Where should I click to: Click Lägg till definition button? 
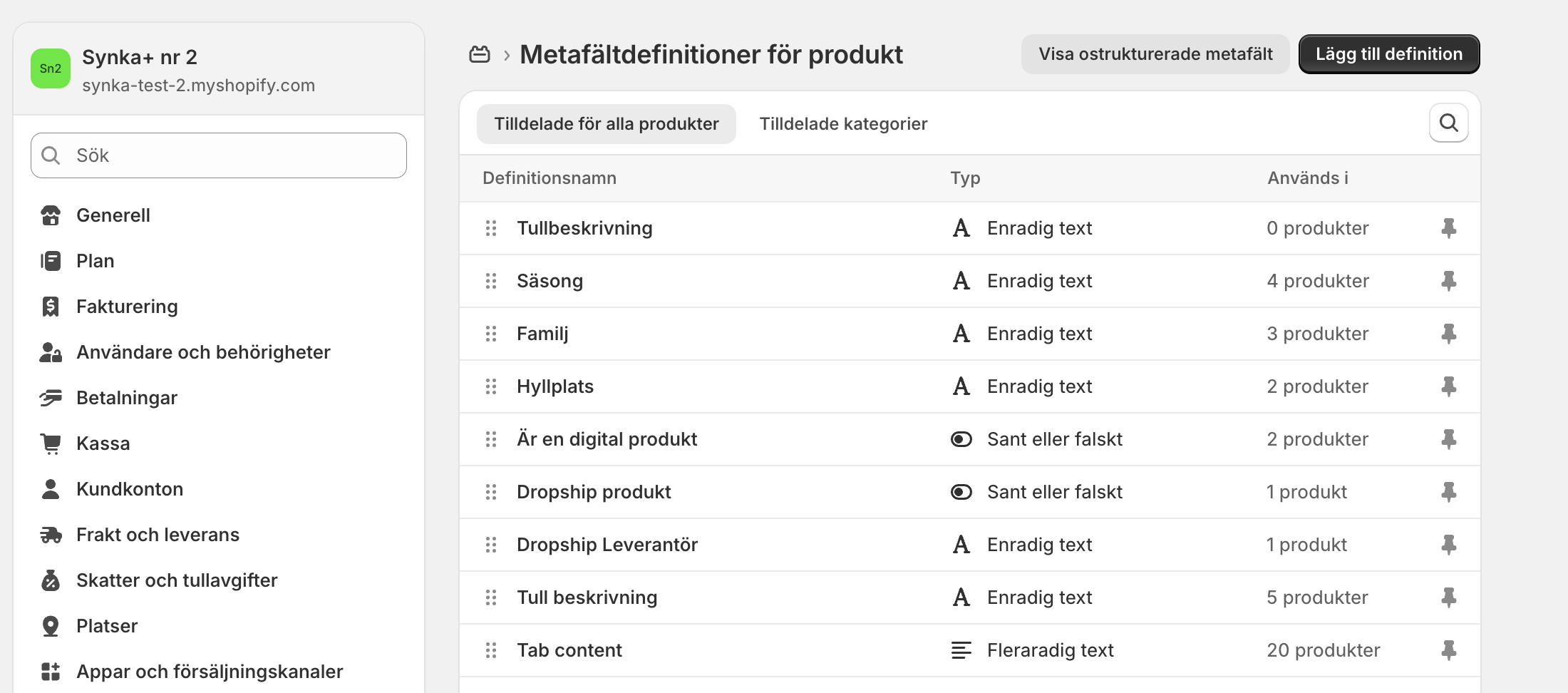click(x=1388, y=54)
